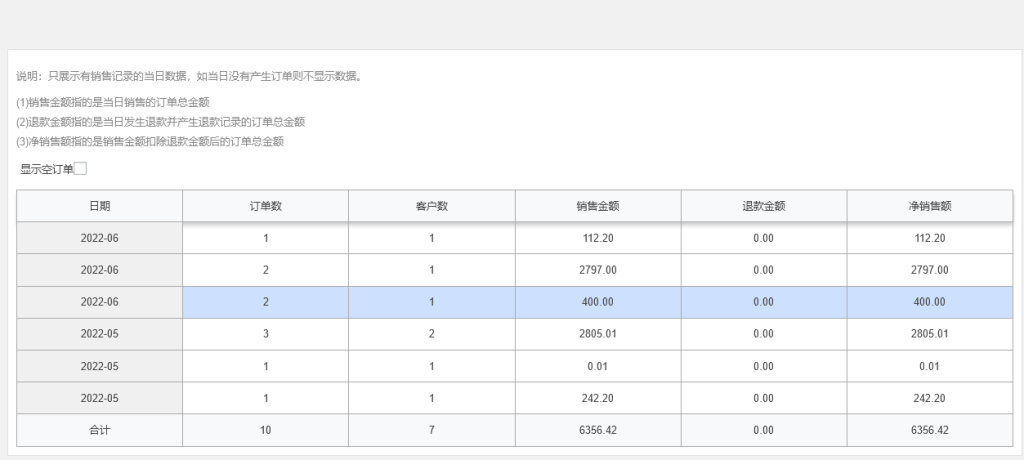
Task: Click the 显示空订单 label text
Action: coord(46,169)
